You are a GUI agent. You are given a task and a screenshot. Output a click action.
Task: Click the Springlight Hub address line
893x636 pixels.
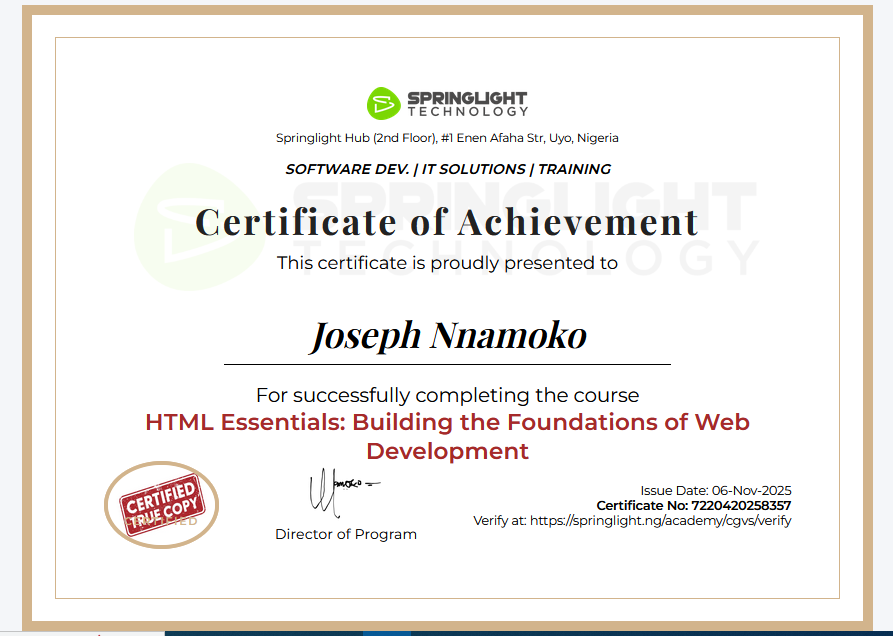(447, 138)
